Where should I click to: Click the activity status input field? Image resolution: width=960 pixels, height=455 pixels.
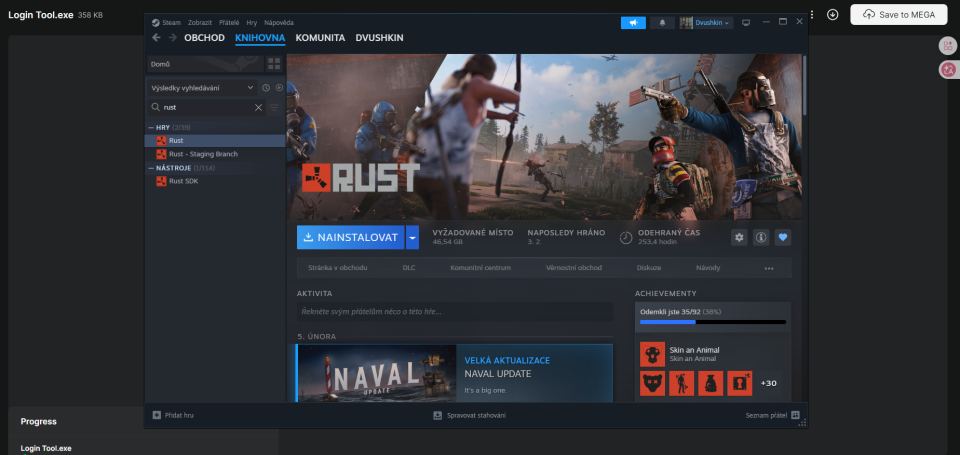(x=454, y=312)
